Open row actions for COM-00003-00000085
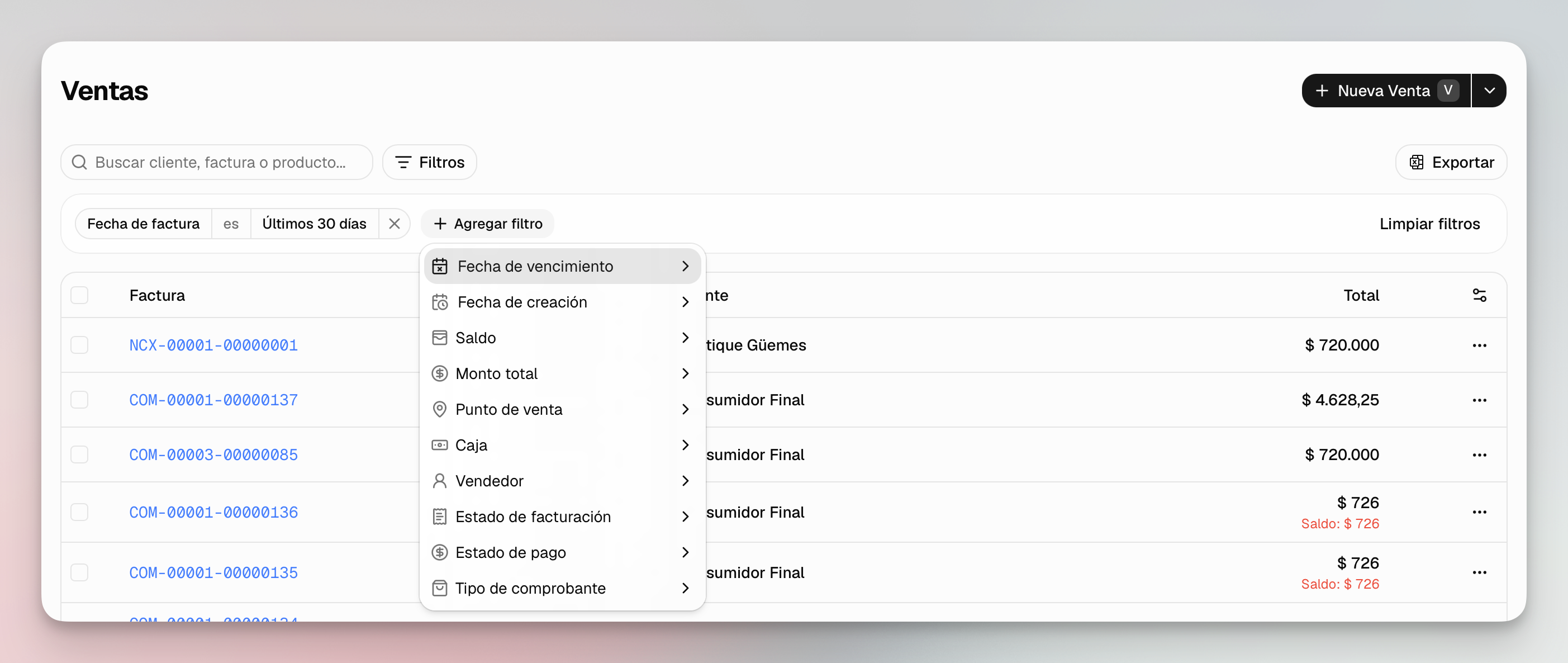 click(1479, 455)
